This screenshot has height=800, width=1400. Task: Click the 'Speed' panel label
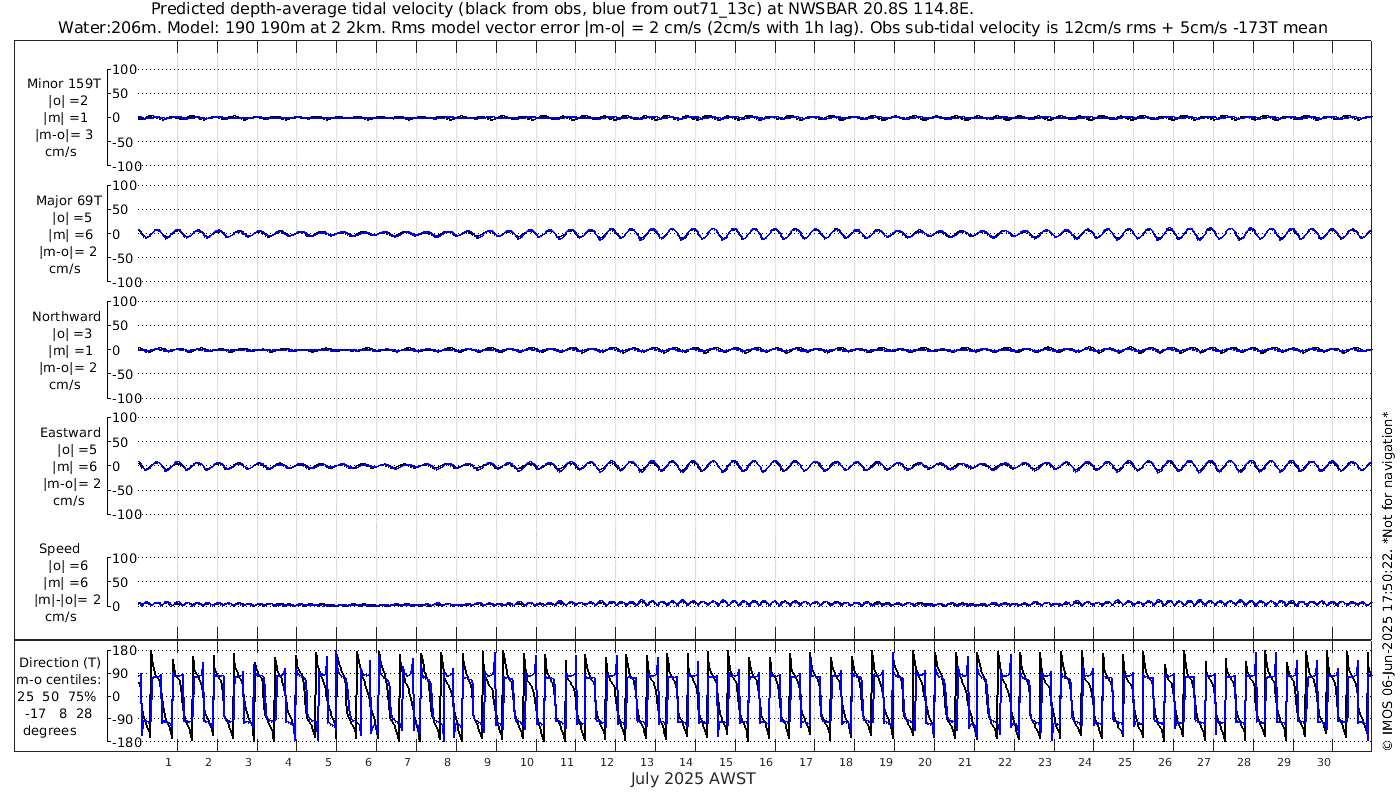(x=59, y=549)
